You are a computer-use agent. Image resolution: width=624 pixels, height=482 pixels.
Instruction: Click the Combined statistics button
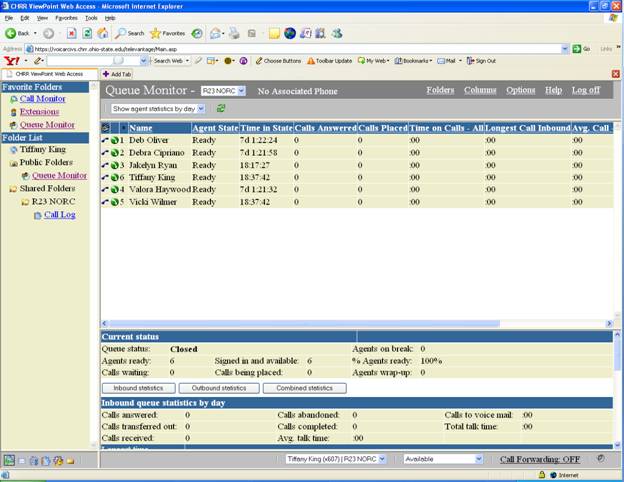tap(305, 388)
